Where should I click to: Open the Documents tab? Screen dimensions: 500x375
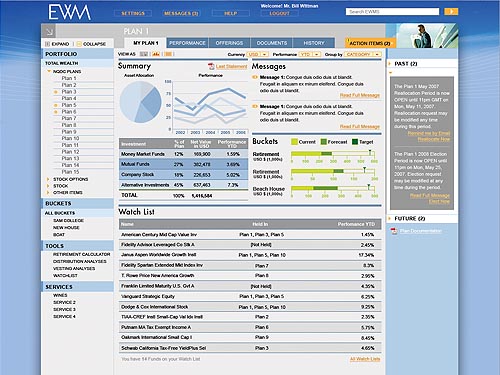tap(272, 43)
